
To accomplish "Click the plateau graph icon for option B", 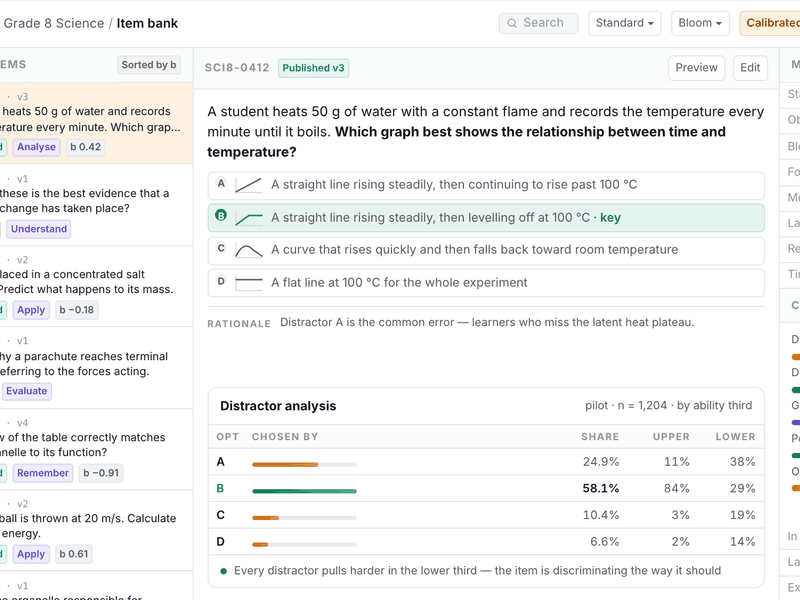I will (248, 218).
